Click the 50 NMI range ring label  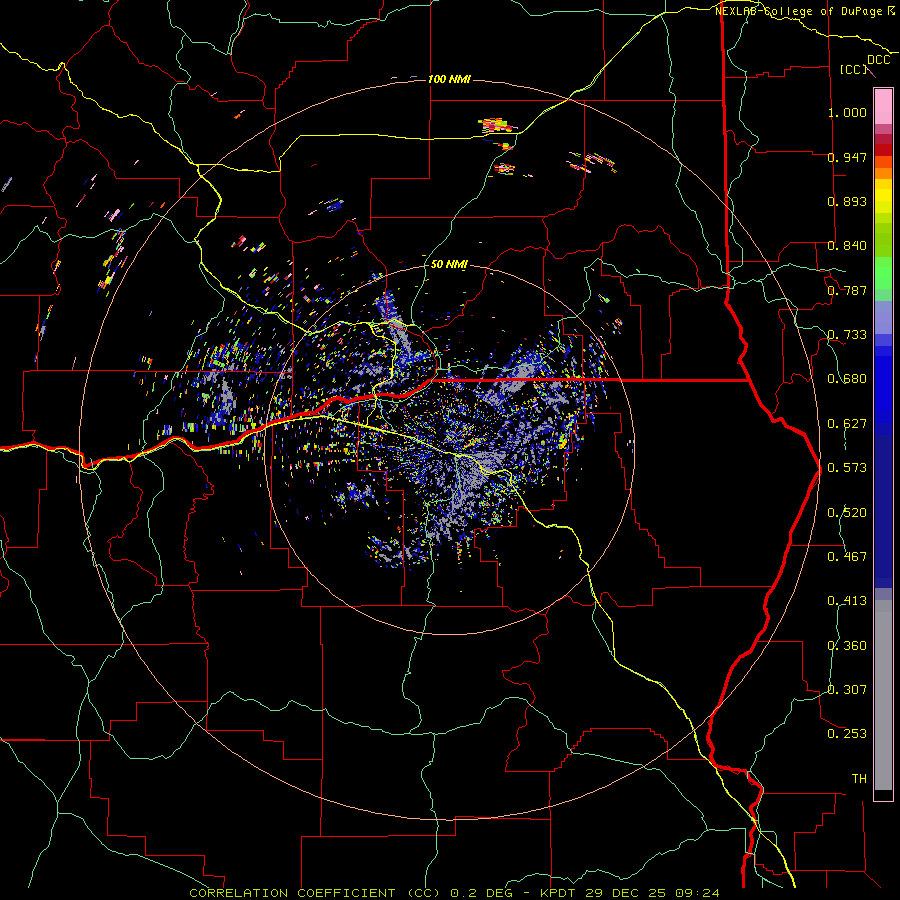449,264
